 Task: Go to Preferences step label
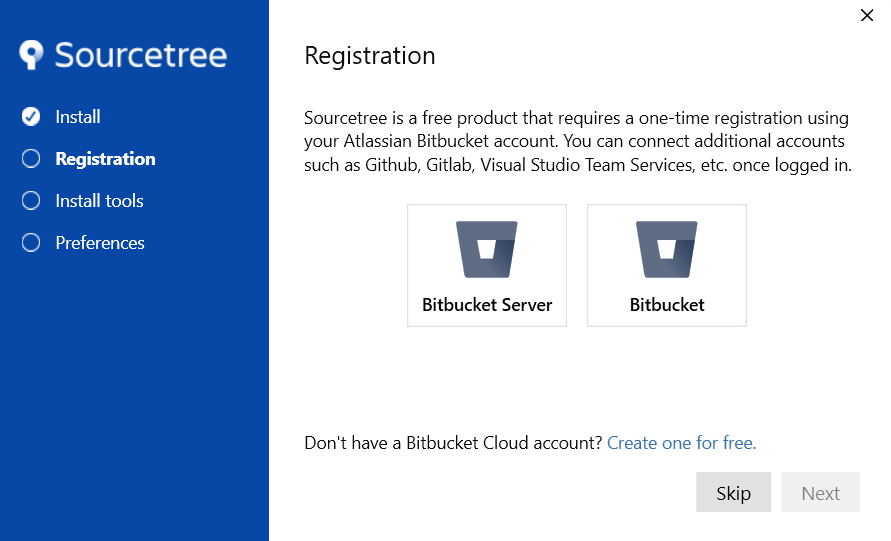coord(100,243)
